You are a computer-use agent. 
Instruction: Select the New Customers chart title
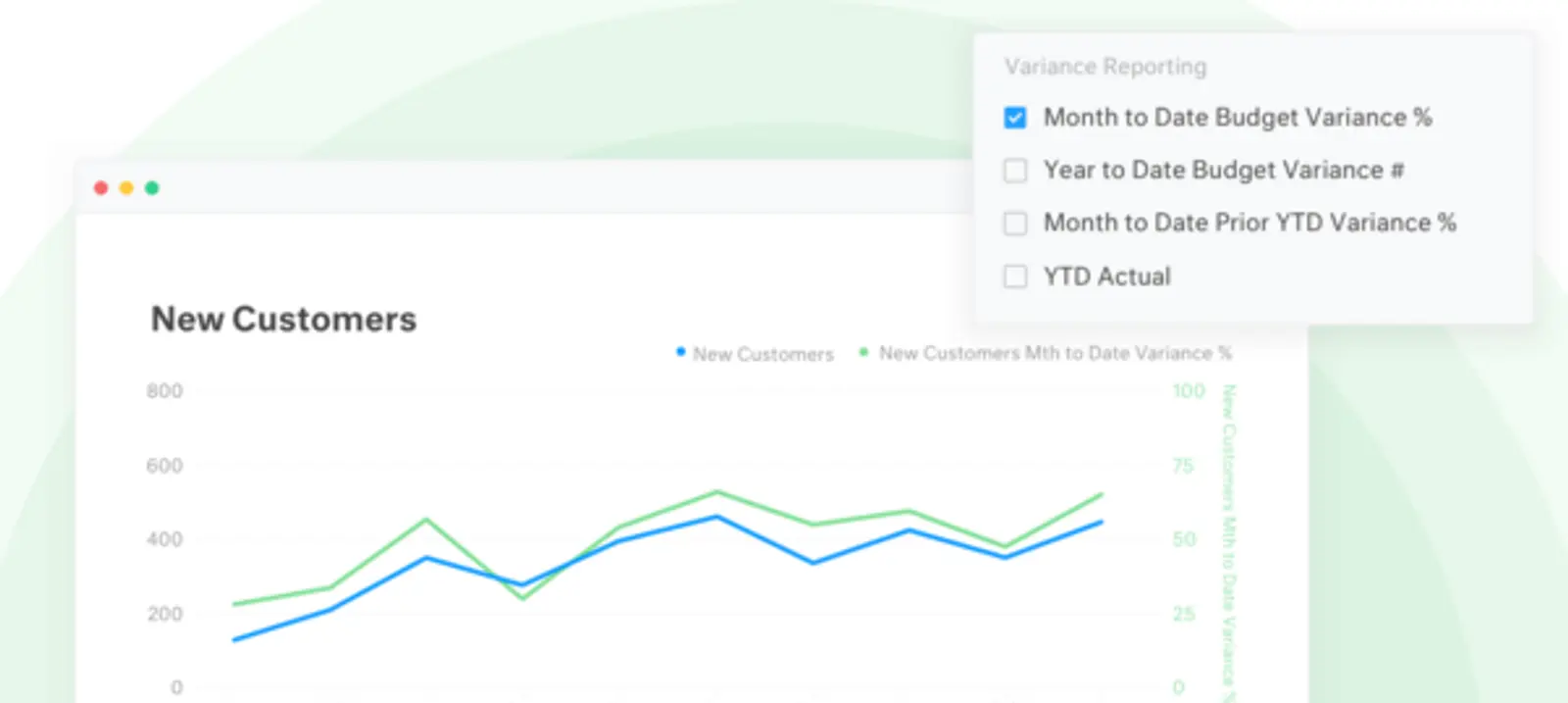click(283, 319)
